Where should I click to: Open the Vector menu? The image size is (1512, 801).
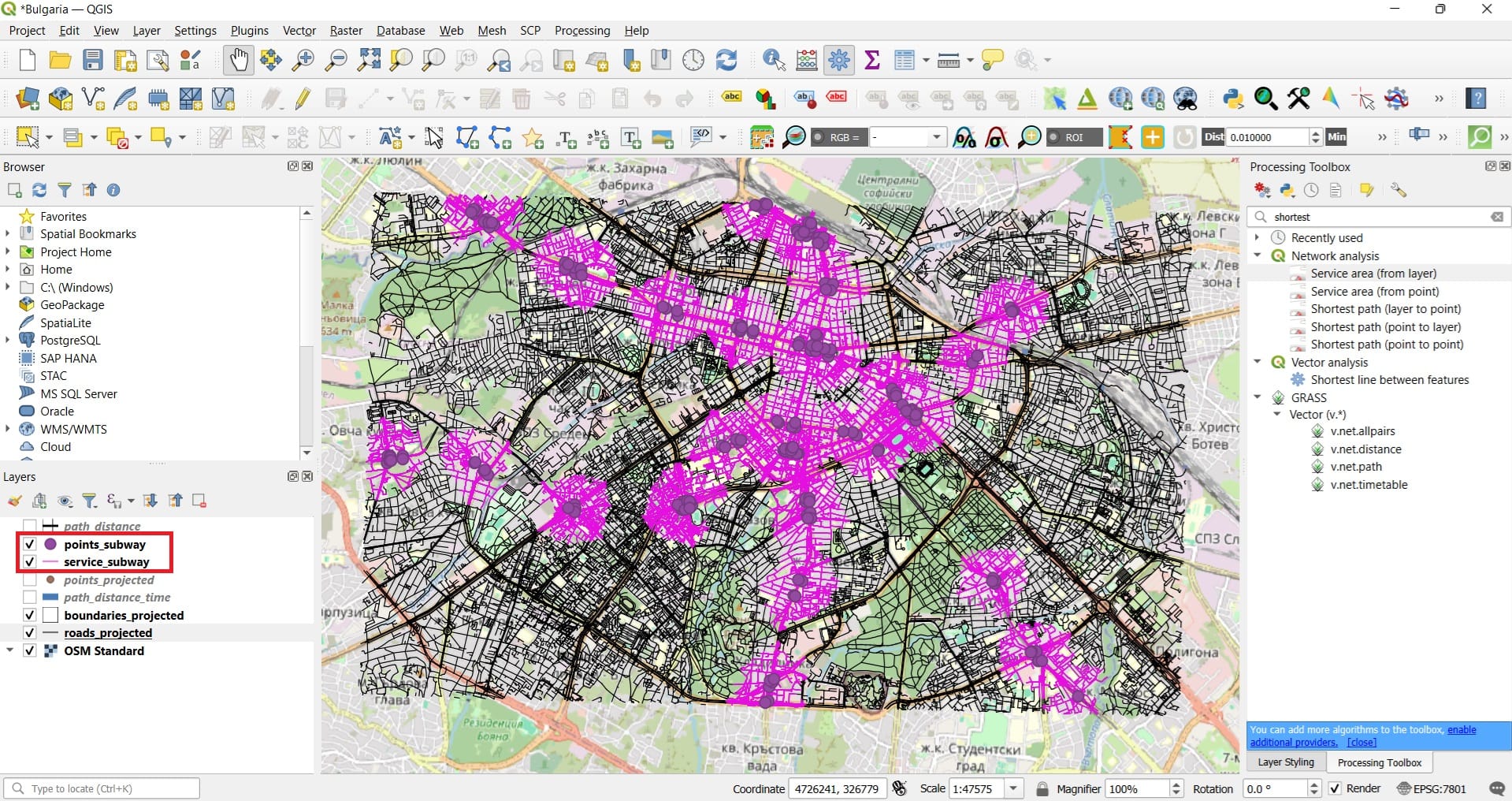(x=299, y=31)
